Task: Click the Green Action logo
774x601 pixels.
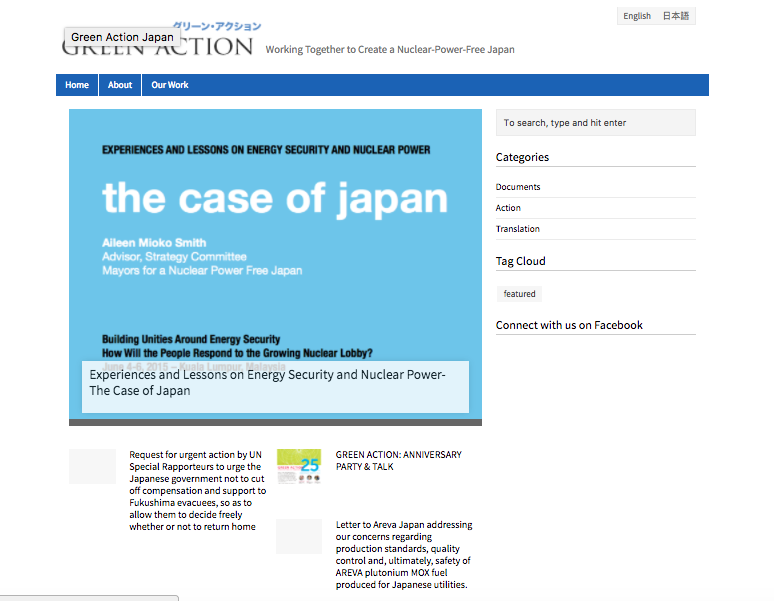Action: pyautogui.click(x=160, y=40)
